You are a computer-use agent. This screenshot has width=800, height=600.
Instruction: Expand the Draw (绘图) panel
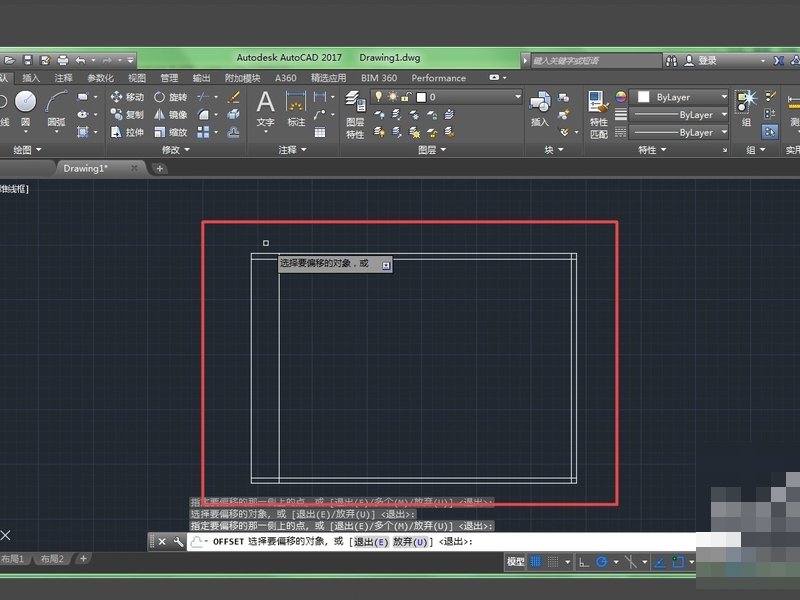(27, 149)
